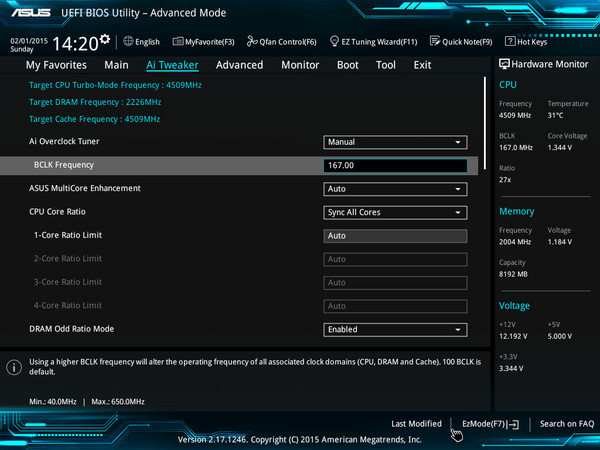Click the BCLK Frequency input field

pyautogui.click(x=395, y=165)
